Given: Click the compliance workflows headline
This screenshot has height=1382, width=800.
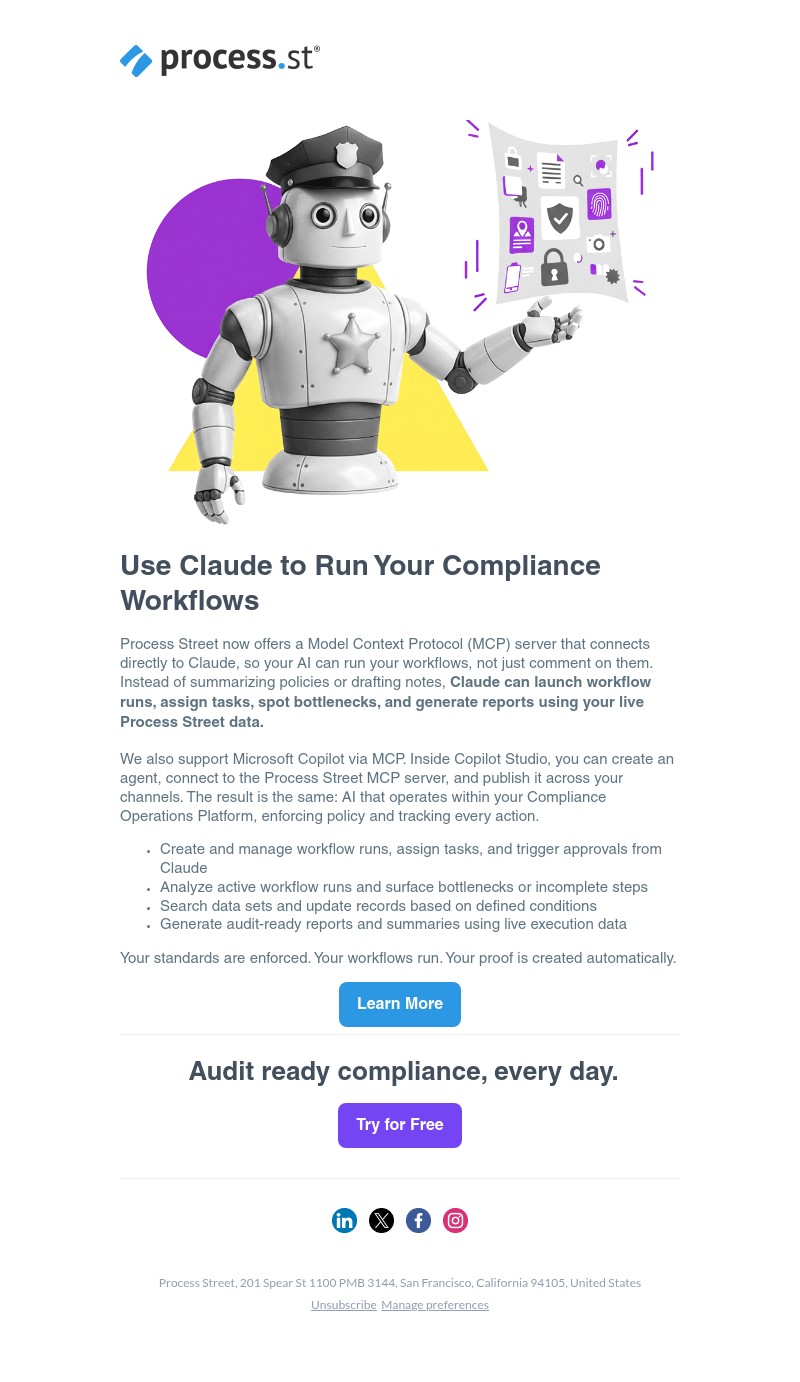Looking at the screenshot, I should coord(360,584).
